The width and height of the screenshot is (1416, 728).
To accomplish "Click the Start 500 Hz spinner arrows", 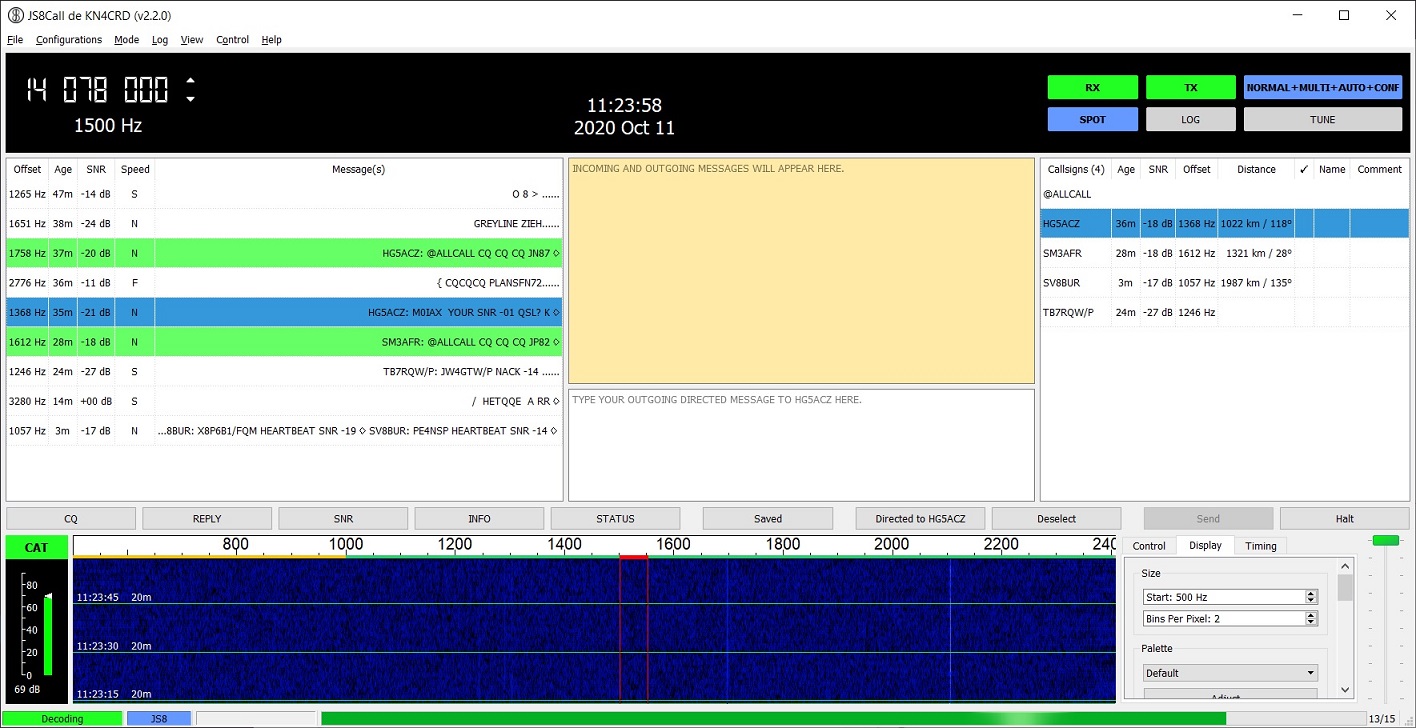I will (1311, 597).
